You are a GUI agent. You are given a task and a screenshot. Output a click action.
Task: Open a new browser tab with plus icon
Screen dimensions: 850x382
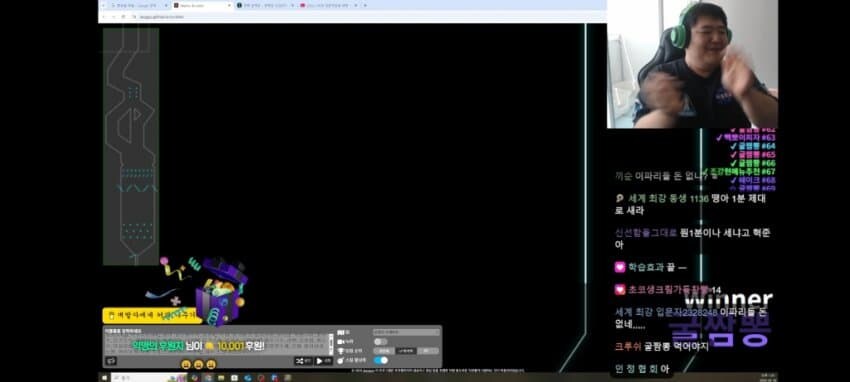365,5
